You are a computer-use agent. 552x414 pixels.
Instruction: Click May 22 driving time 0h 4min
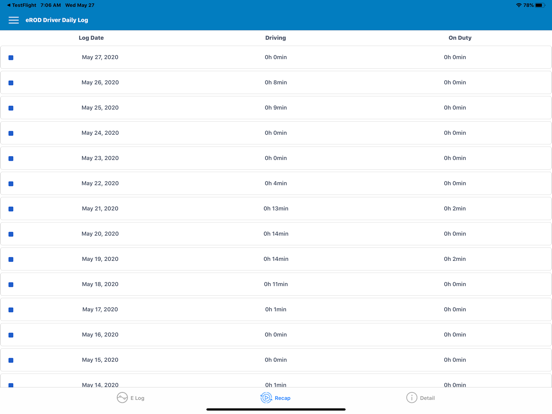(276, 183)
